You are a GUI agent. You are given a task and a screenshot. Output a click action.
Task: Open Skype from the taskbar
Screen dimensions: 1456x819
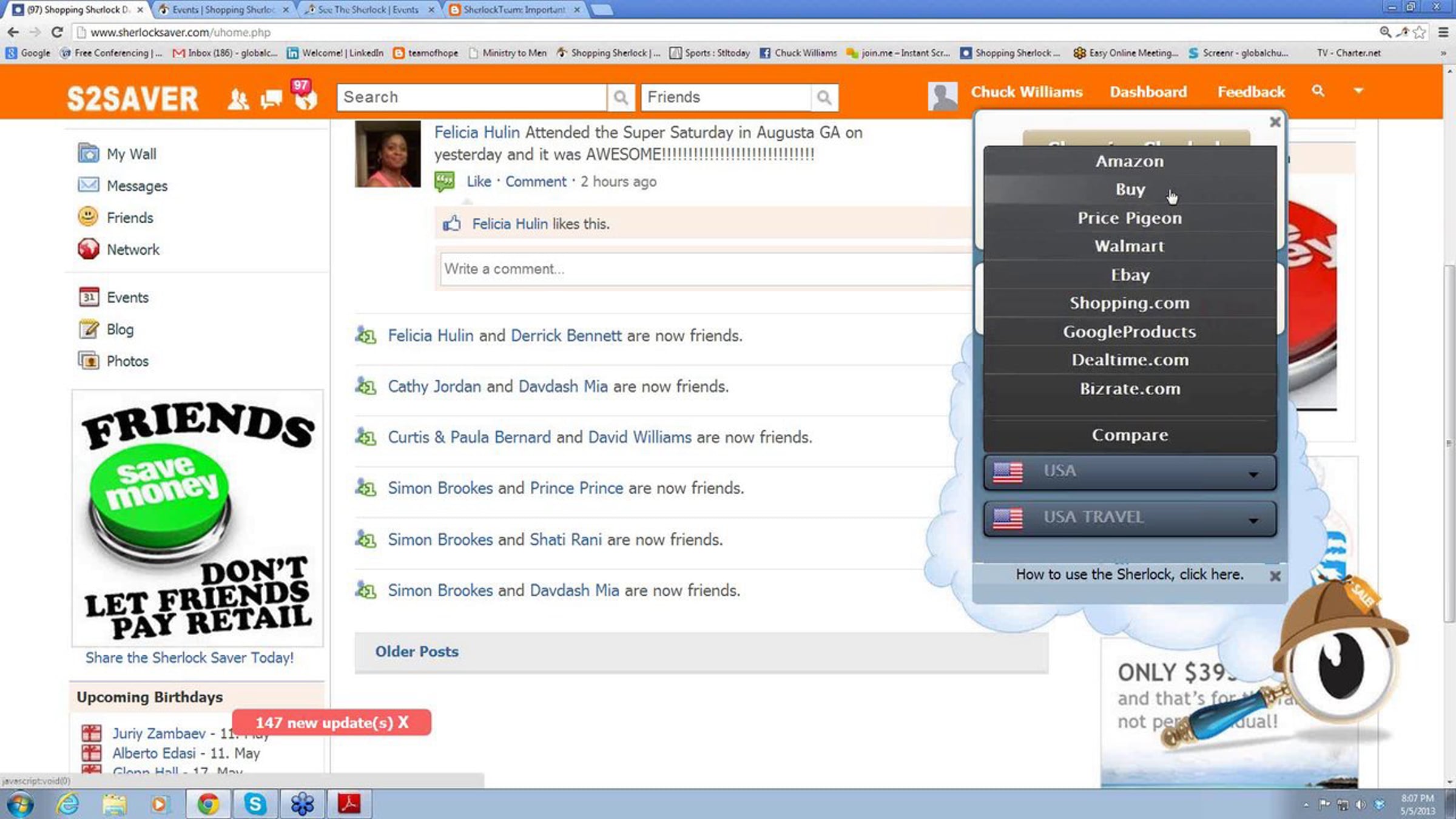tap(255, 804)
